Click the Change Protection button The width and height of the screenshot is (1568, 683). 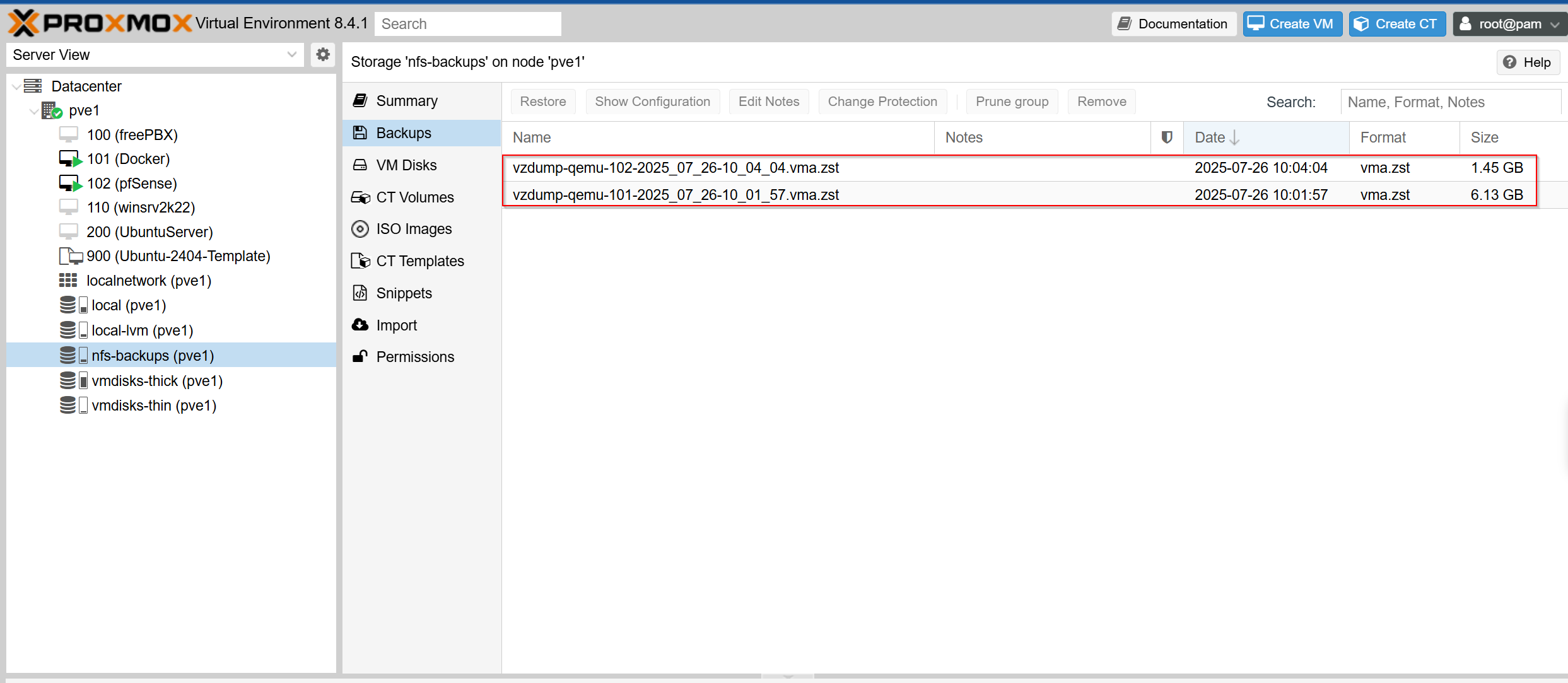coord(882,102)
